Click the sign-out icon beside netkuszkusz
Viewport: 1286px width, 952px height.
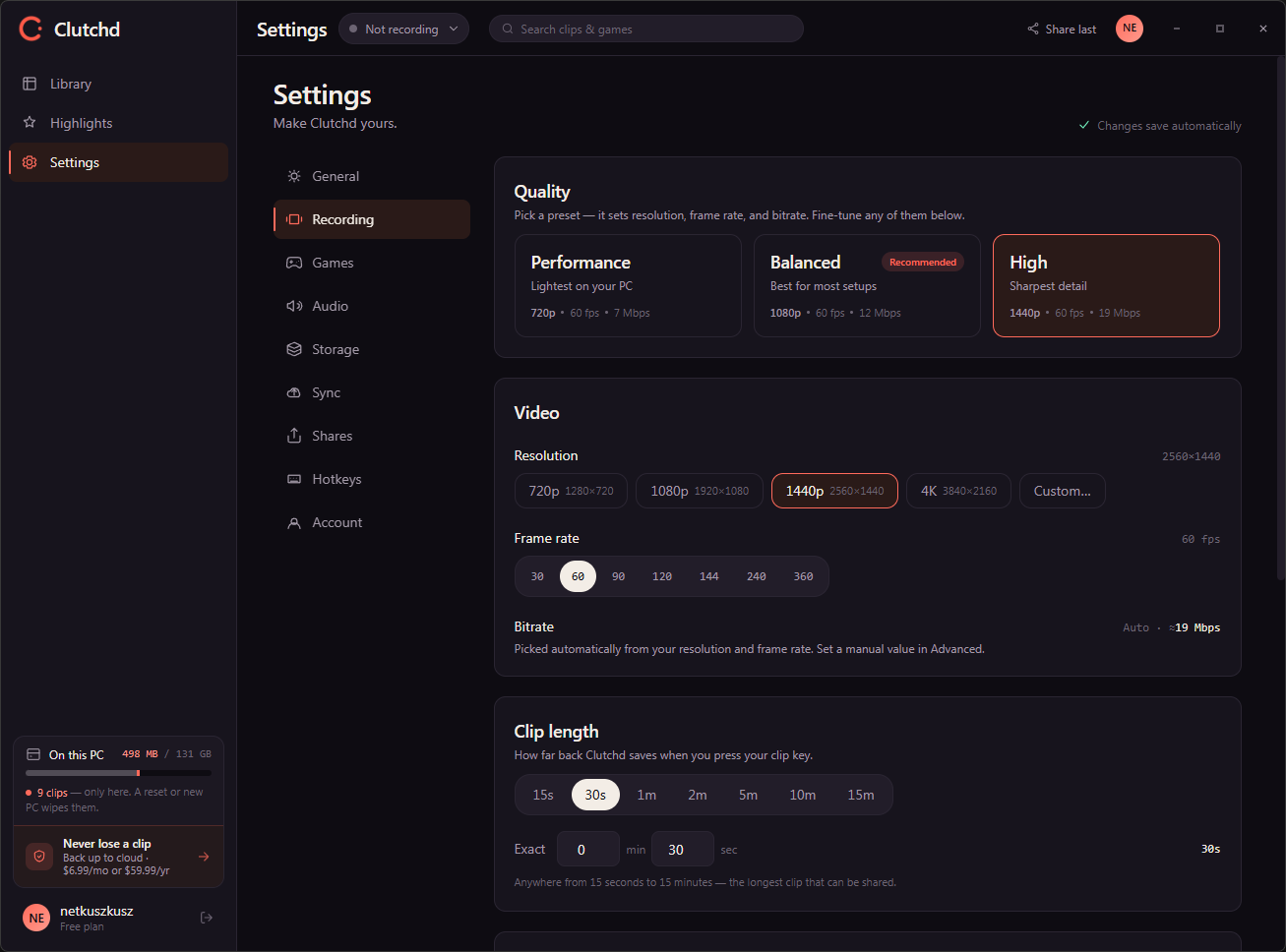pyautogui.click(x=207, y=918)
